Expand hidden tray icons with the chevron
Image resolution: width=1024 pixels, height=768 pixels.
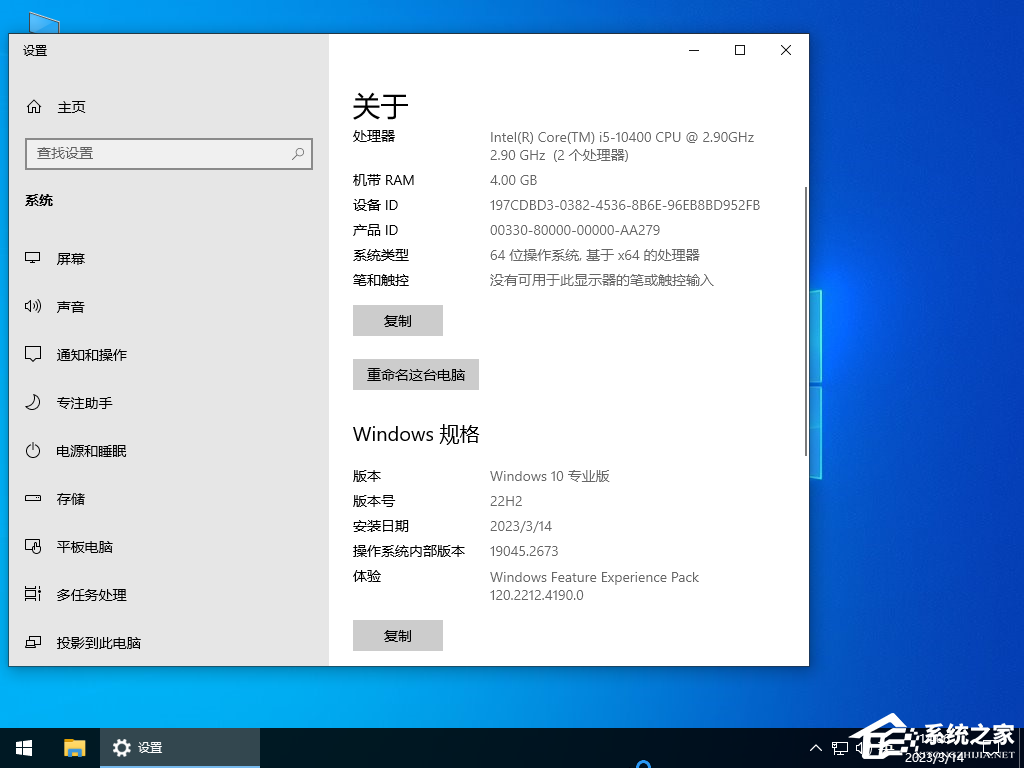pos(816,747)
